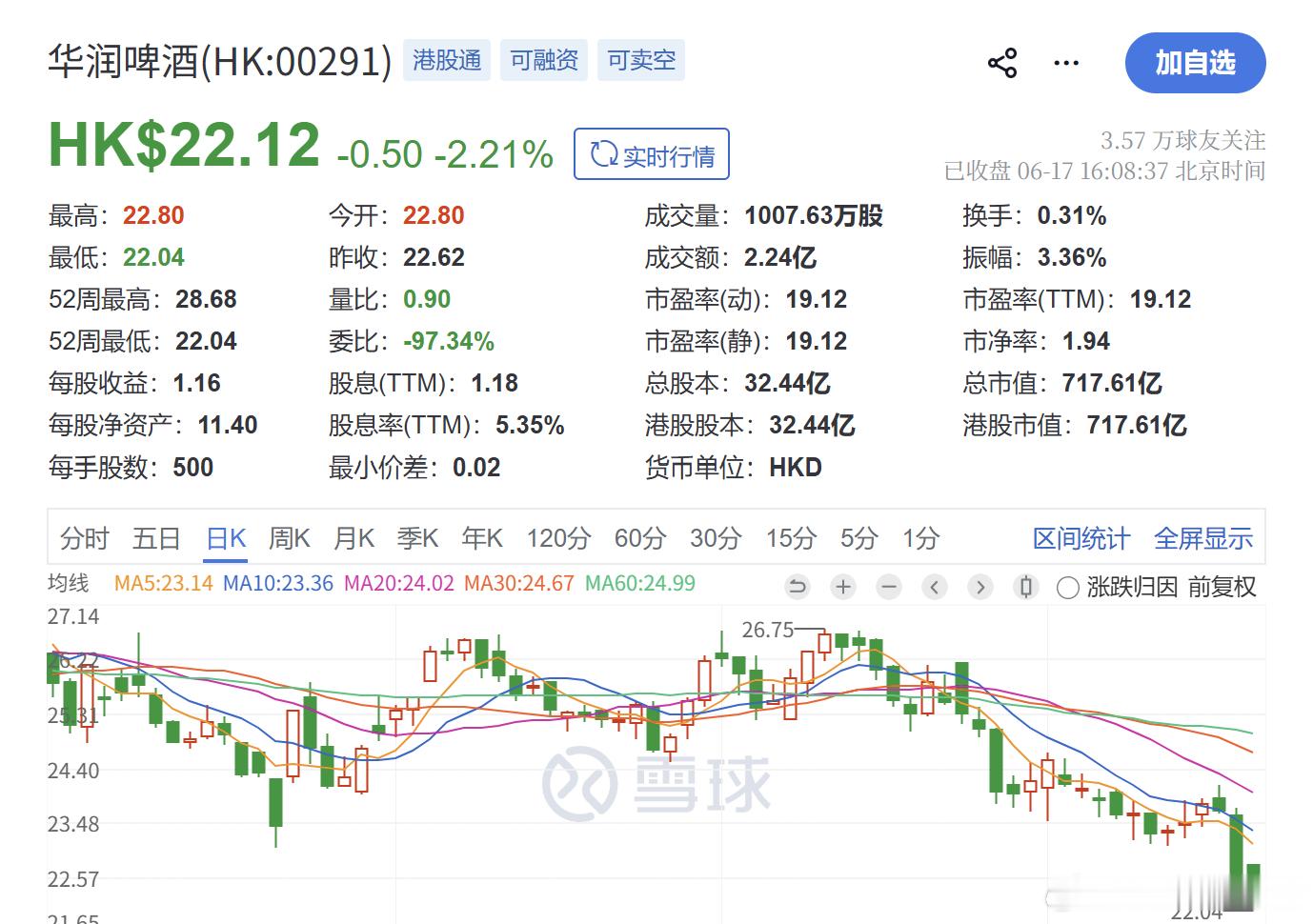Click the 委比 value -97.34%
Viewport: 1313px width, 924px height.
click(449, 341)
